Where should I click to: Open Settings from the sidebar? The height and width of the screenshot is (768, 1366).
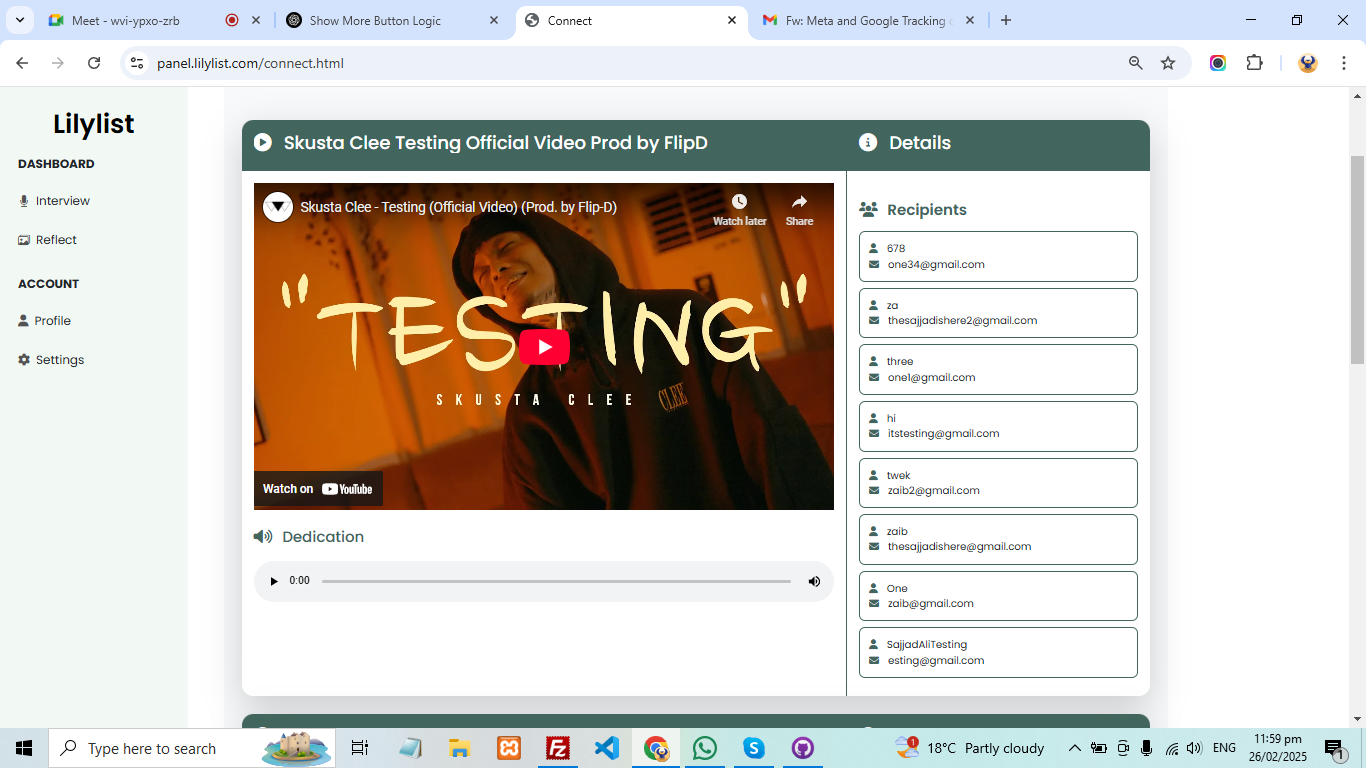coord(59,360)
